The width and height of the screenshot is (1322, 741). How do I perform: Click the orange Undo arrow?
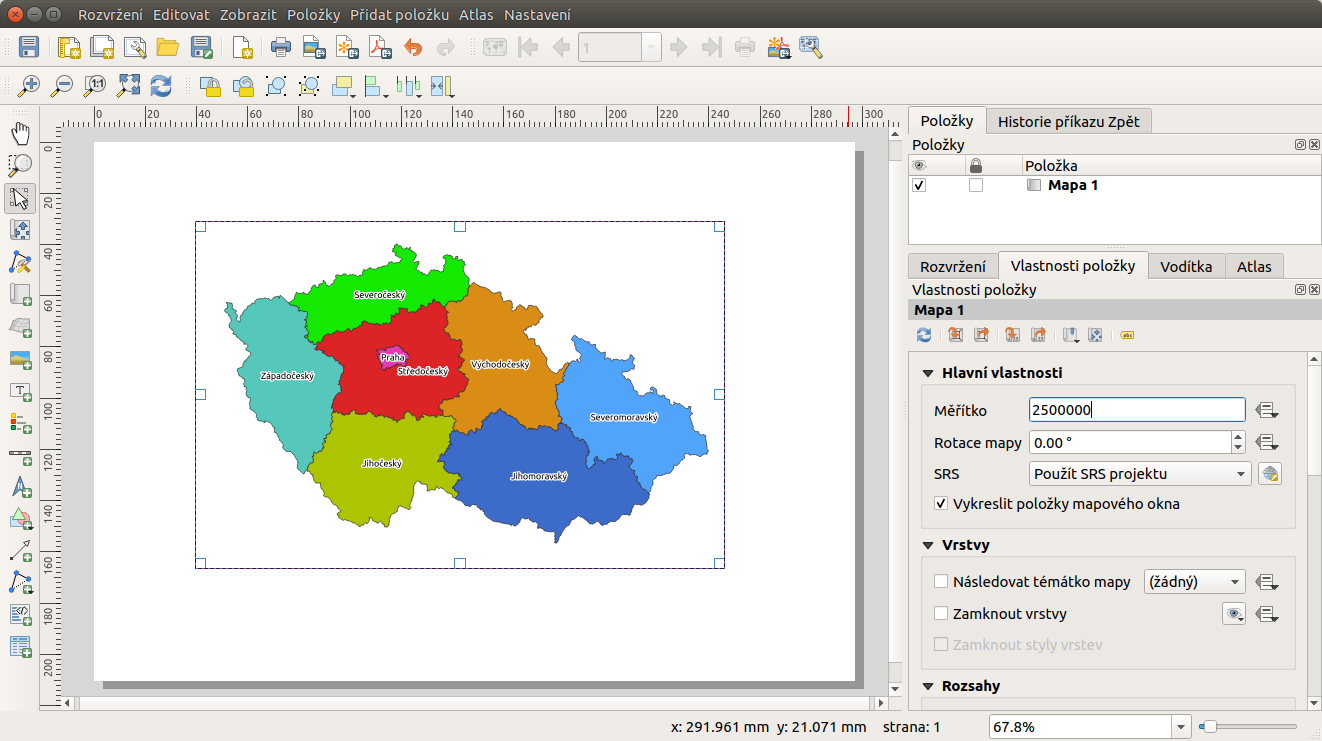(413, 47)
